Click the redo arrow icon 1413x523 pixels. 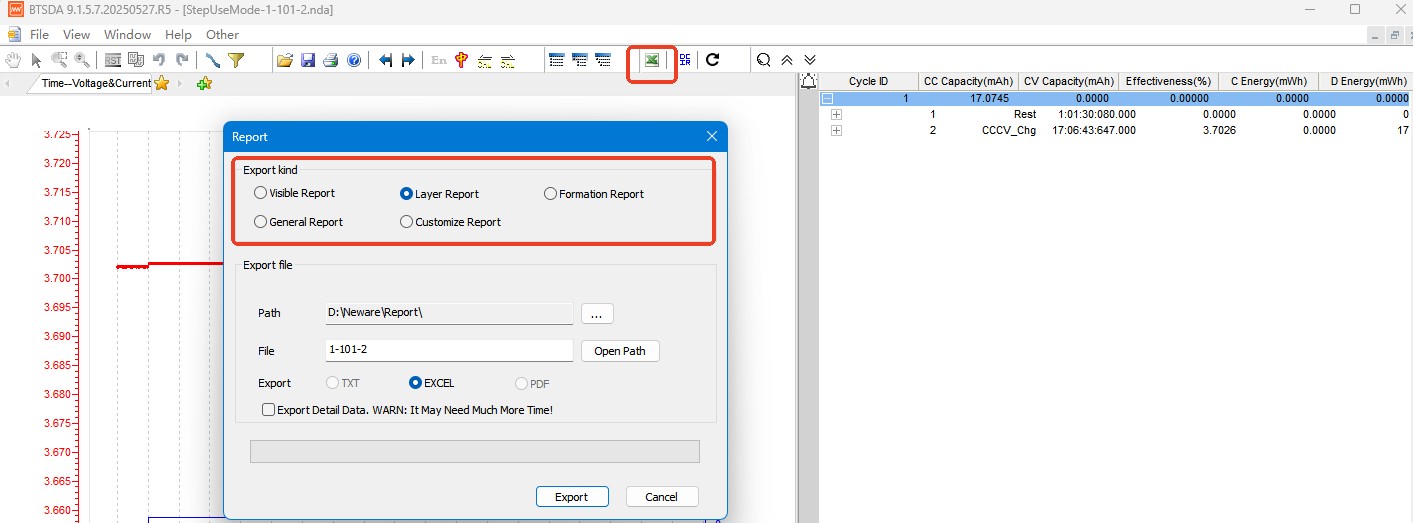(x=181, y=60)
